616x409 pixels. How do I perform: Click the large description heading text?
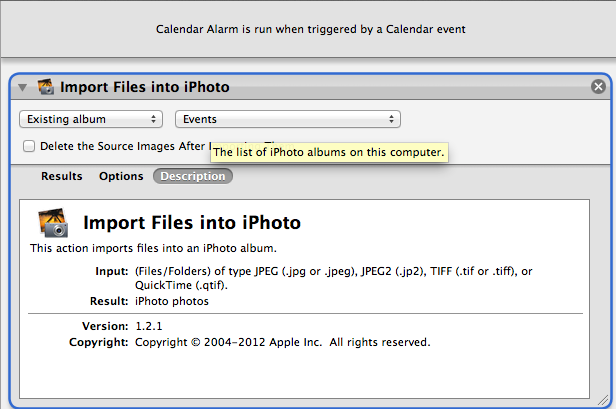(192, 222)
